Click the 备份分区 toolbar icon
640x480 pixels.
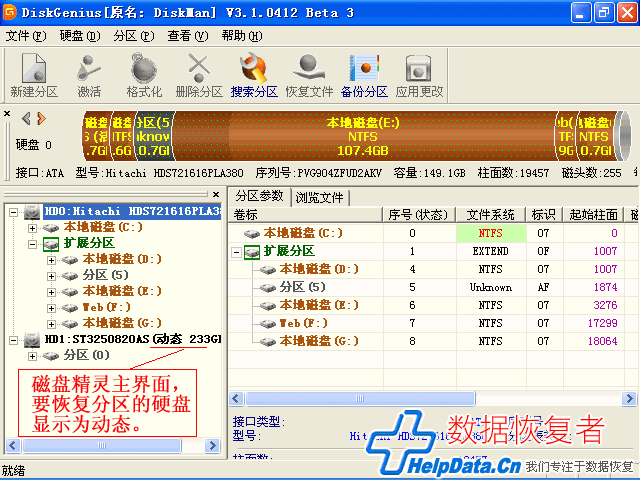[364, 76]
